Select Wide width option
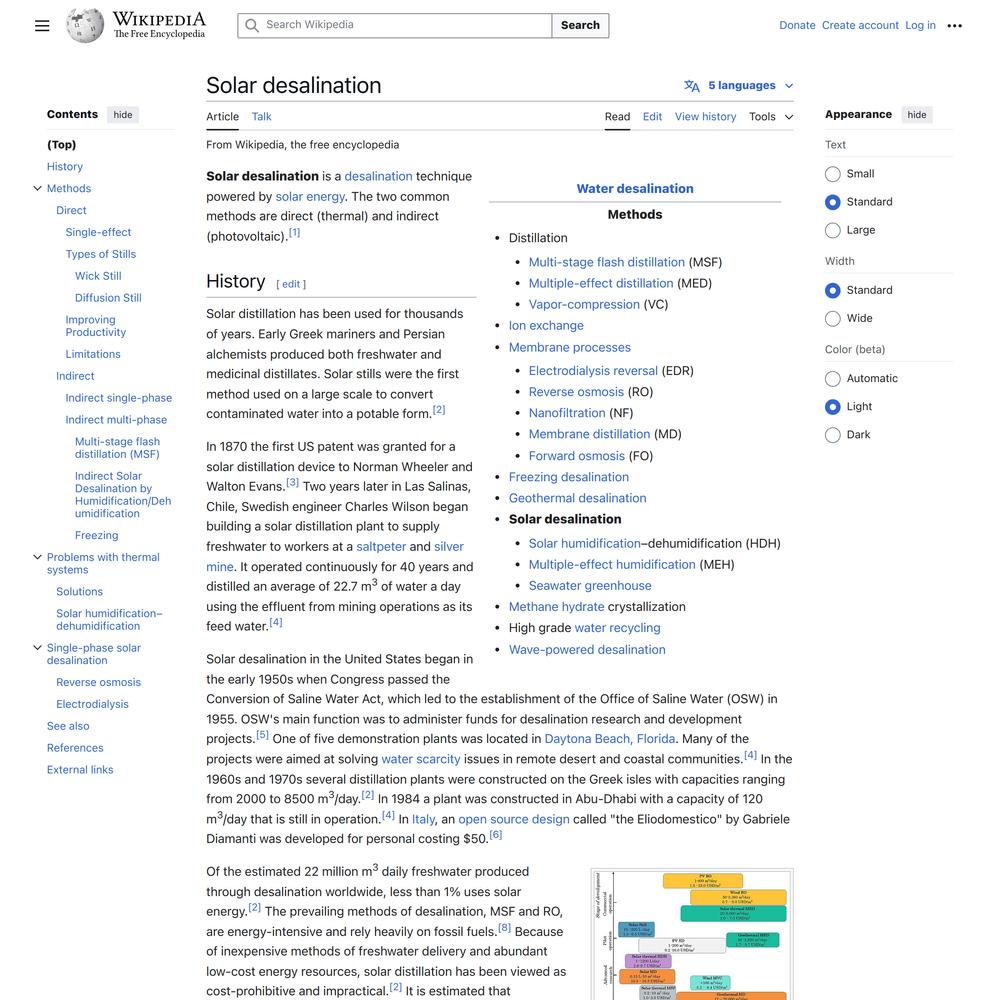 click(x=832, y=319)
